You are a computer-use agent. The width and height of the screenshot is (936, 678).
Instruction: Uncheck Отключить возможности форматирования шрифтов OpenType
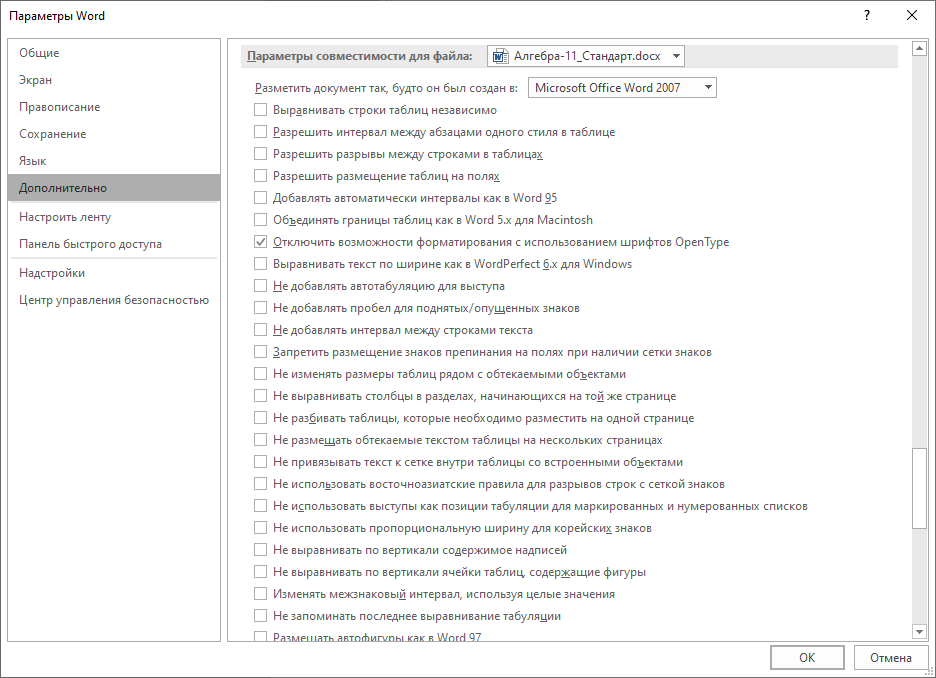tap(260, 242)
